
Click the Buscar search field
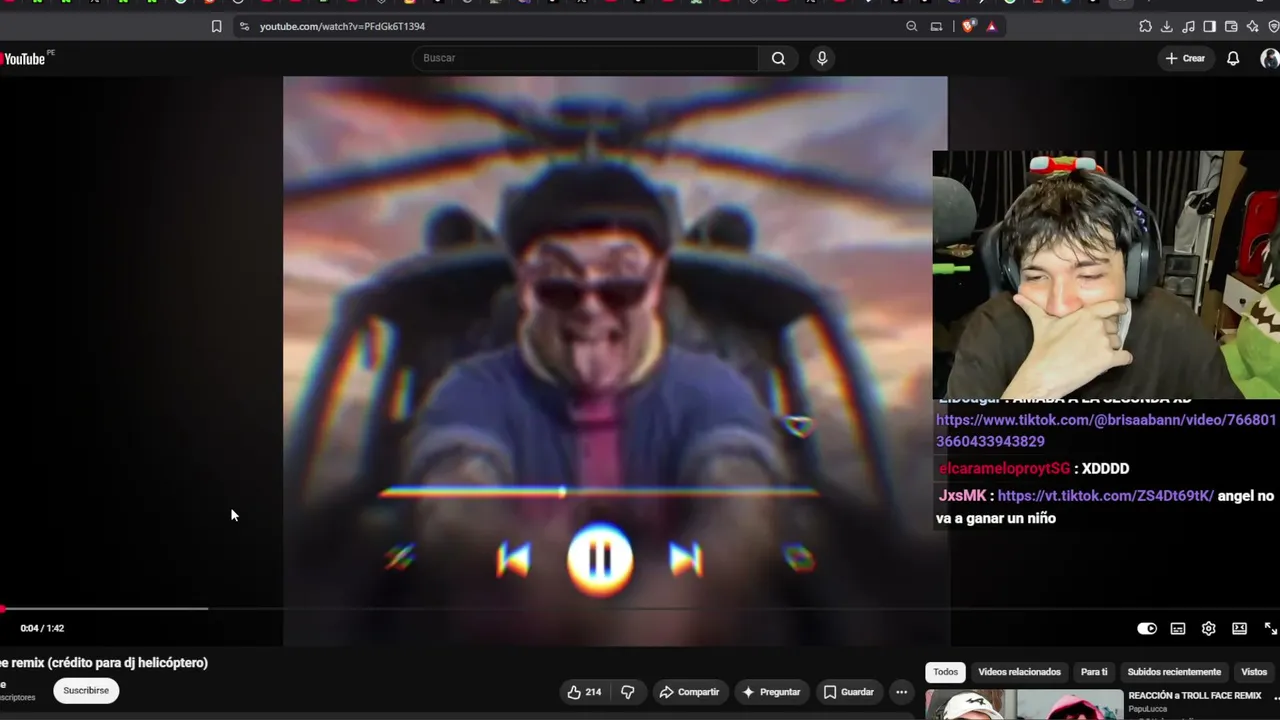tap(585, 58)
